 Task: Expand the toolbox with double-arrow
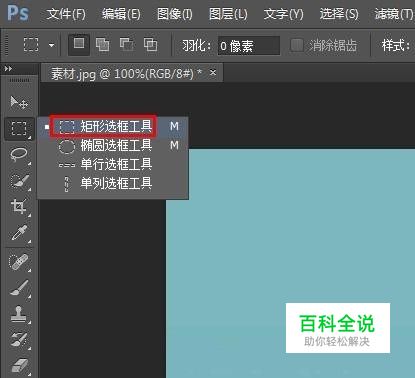point(8,69)
